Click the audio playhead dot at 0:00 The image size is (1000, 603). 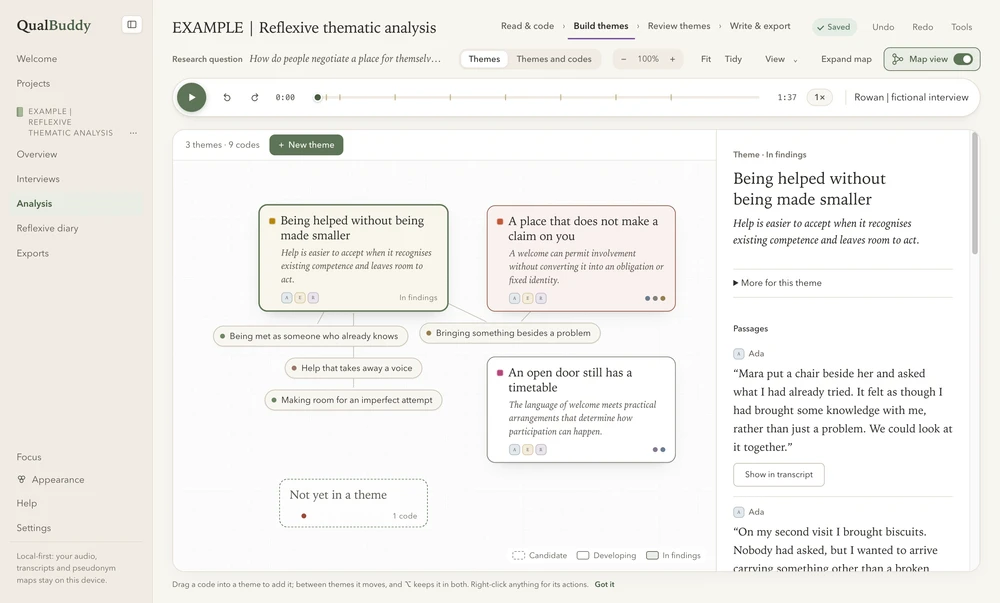point(318,98)
